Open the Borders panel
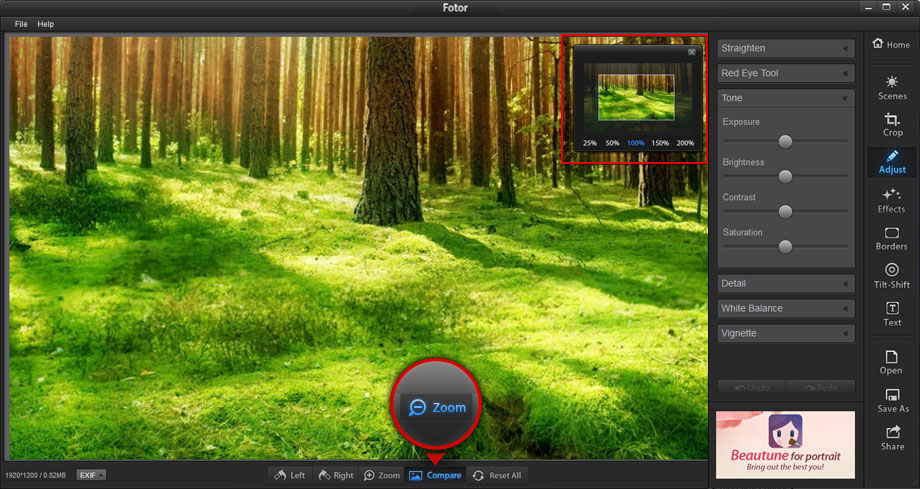Screen dimensions: 920x489 click(891, 238)
